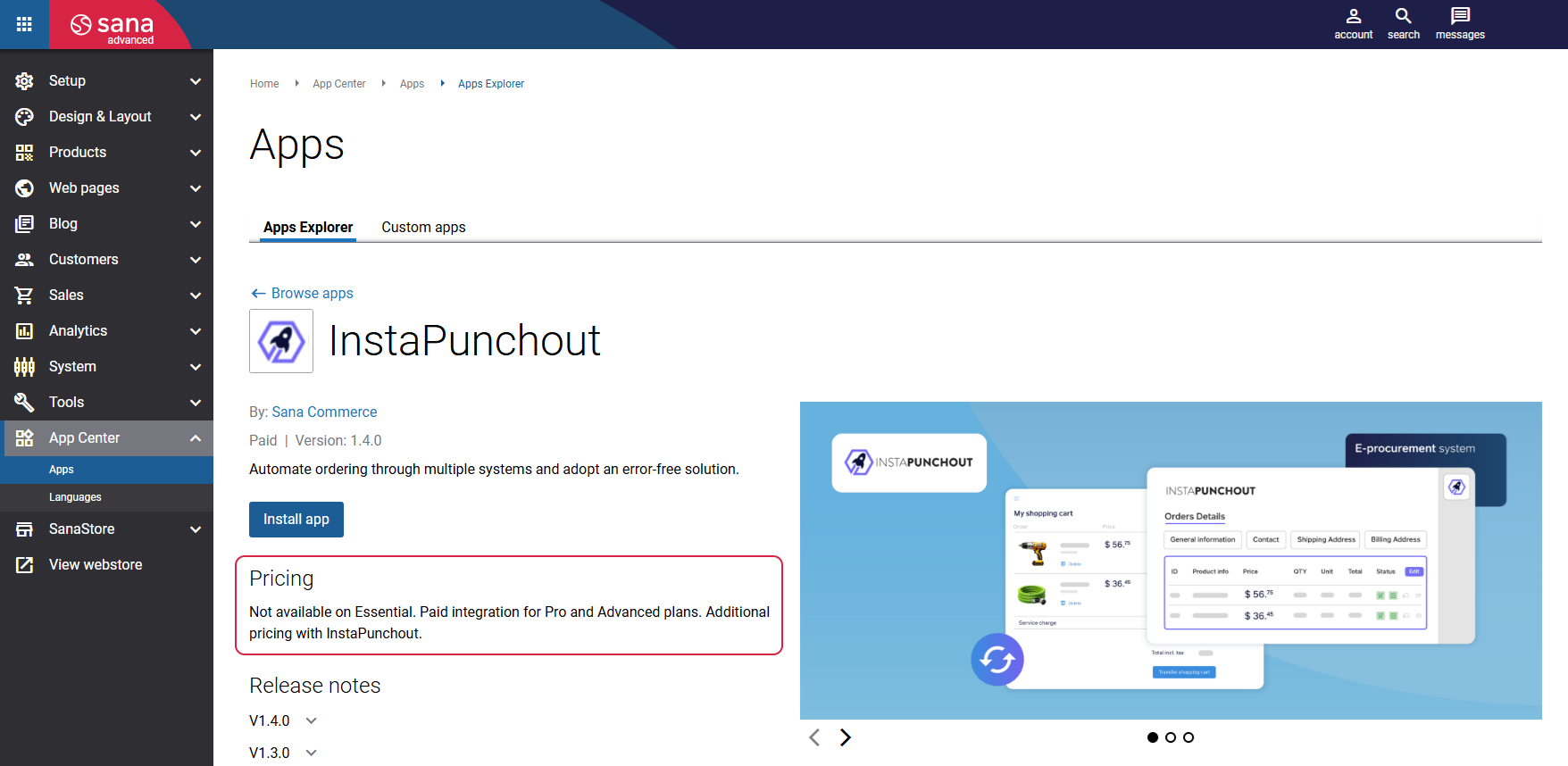Click the Install app button
The height and width of the screenshot is (766, 1568).
coord(296,520)
